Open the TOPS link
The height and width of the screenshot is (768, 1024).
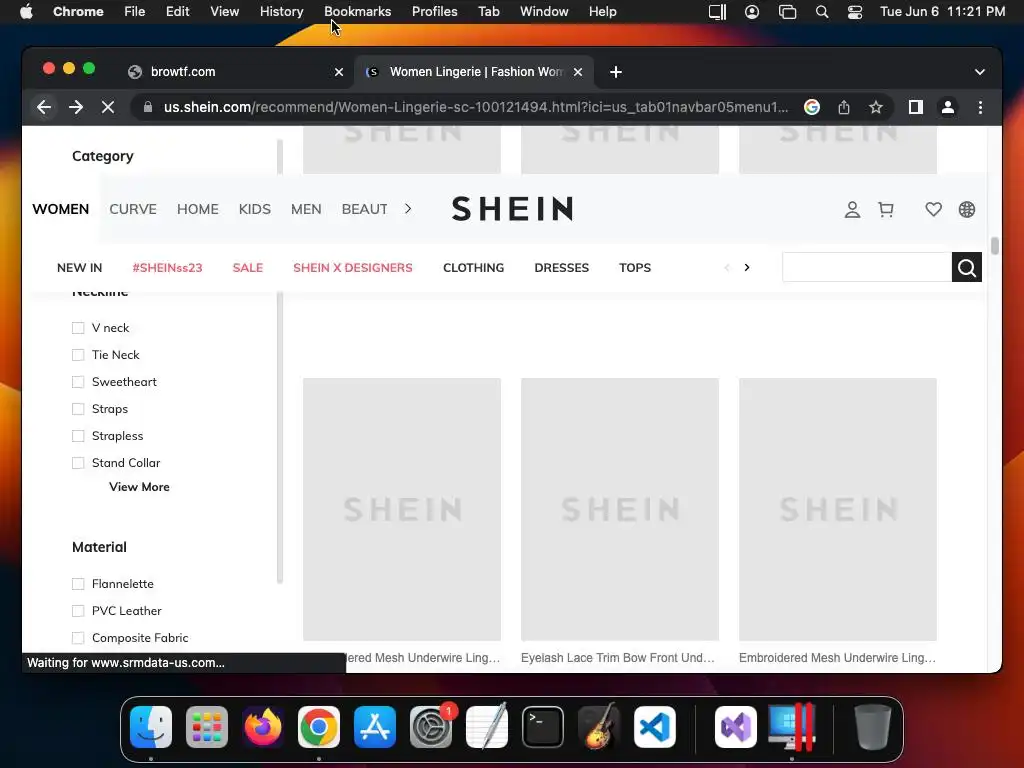[x=635, y=268]
